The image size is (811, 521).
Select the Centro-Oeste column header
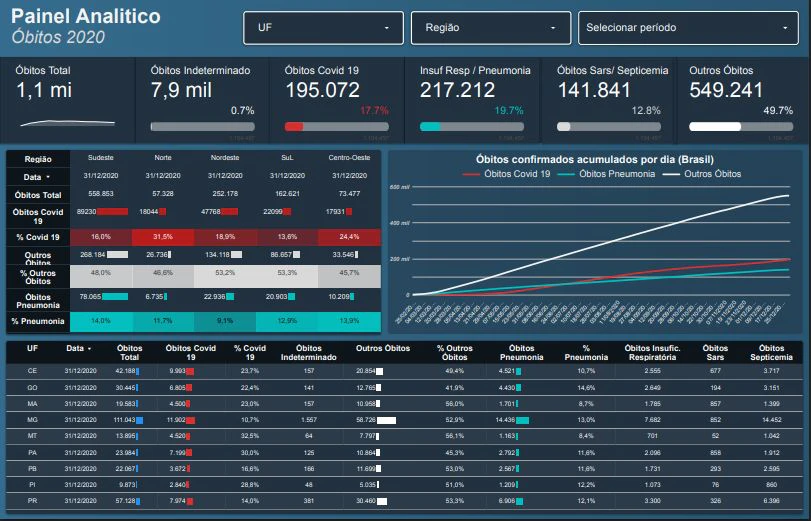pyautogui.click(x=349, y=158)
